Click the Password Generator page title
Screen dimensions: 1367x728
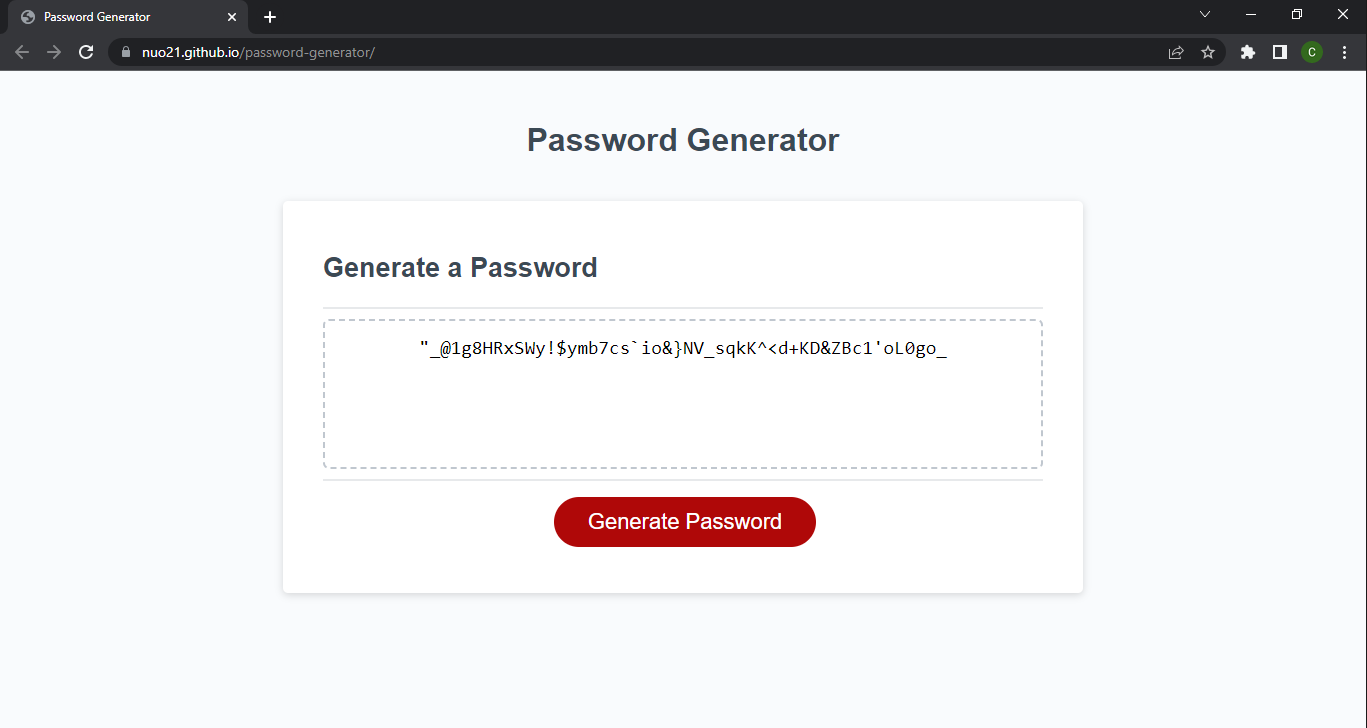tap(683, 139)
